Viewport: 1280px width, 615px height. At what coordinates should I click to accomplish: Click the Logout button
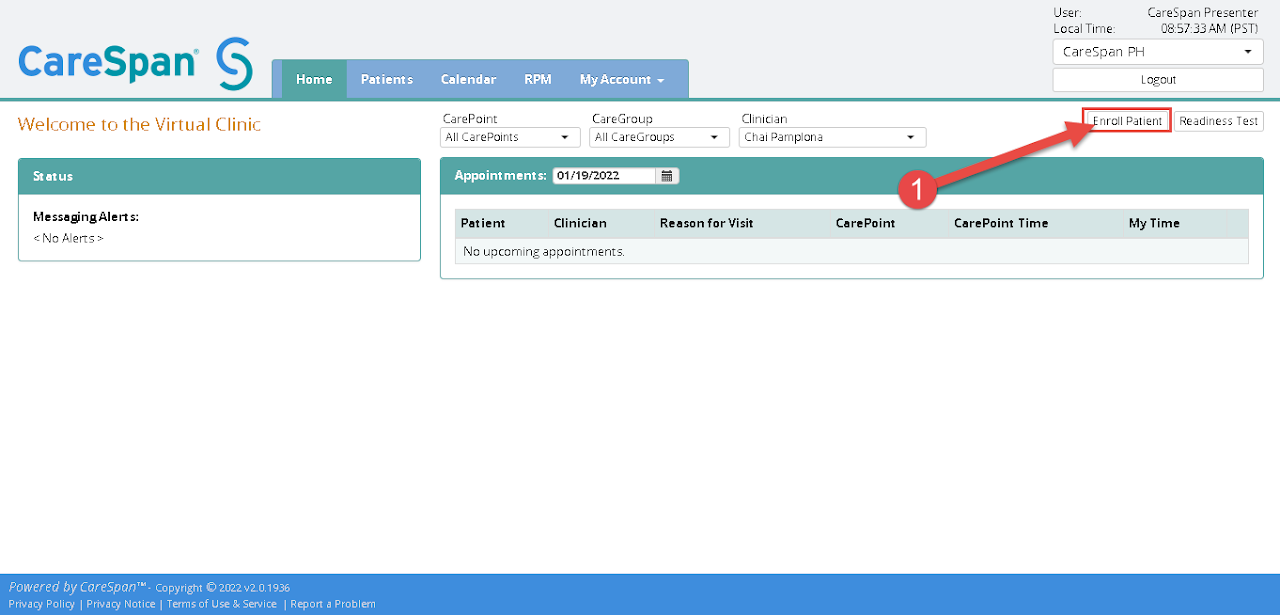click(x=1158, y=80)
